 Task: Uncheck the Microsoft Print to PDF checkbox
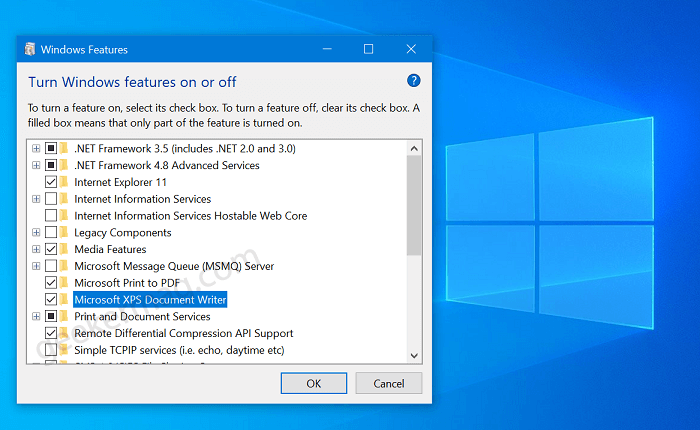click(x=51, y=283)
